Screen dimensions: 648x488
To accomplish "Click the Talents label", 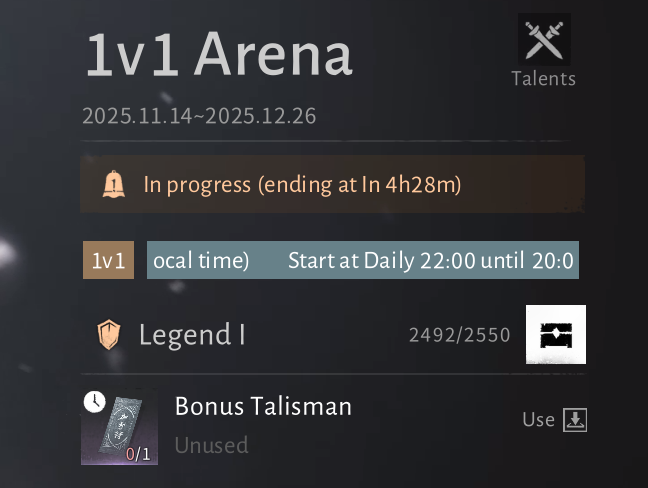I will pos(543,79).
